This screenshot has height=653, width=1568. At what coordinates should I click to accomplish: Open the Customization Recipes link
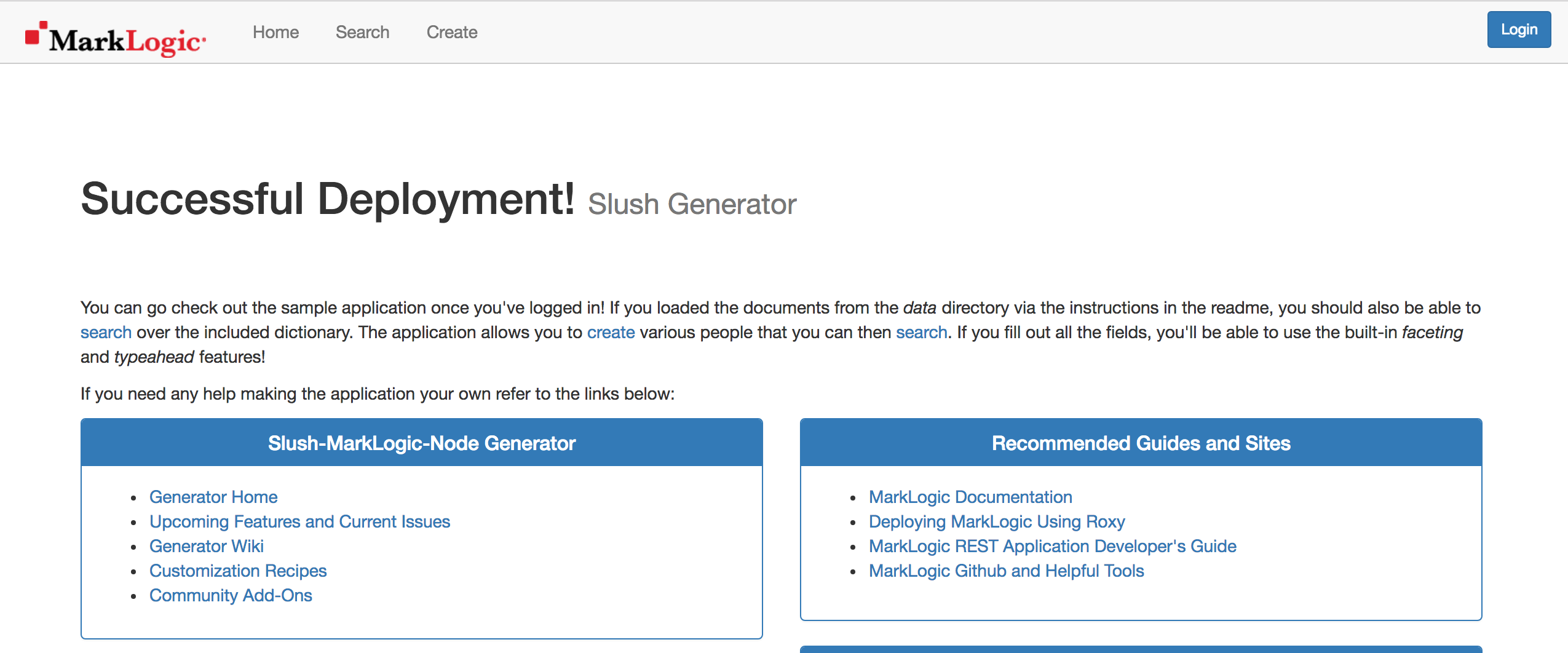coord(238,571)
